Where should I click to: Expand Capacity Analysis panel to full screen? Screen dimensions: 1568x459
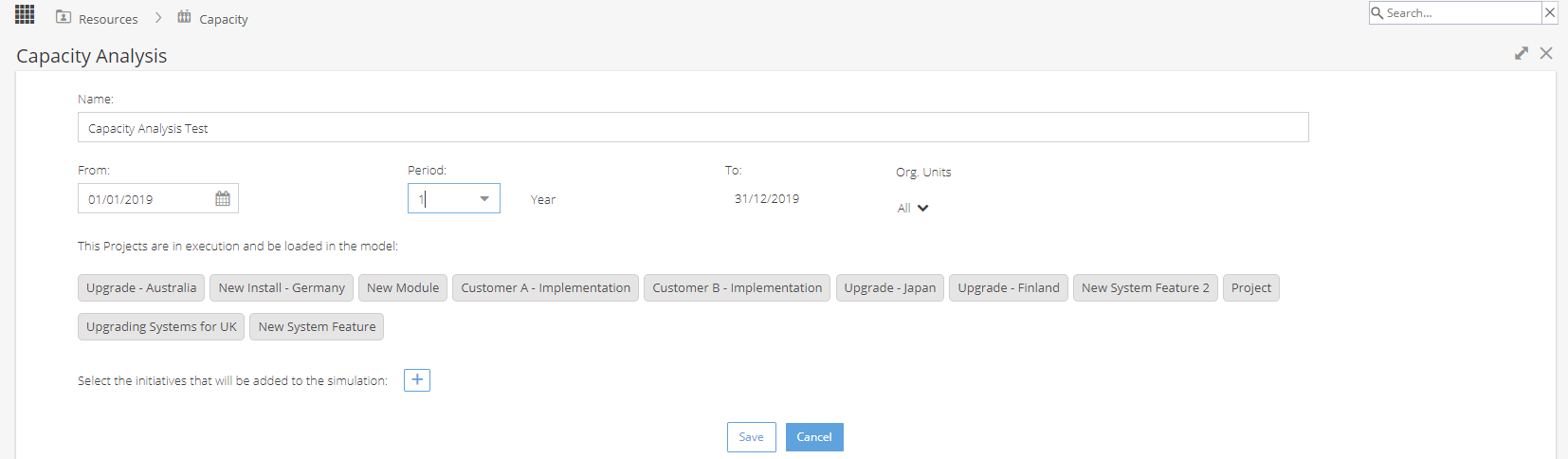[x=1522, y=53]
